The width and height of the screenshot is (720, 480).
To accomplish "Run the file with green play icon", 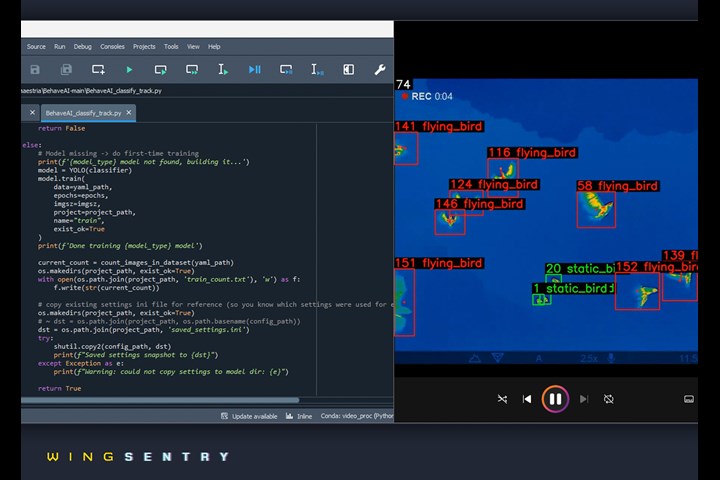I will click(x=129, y=70).
